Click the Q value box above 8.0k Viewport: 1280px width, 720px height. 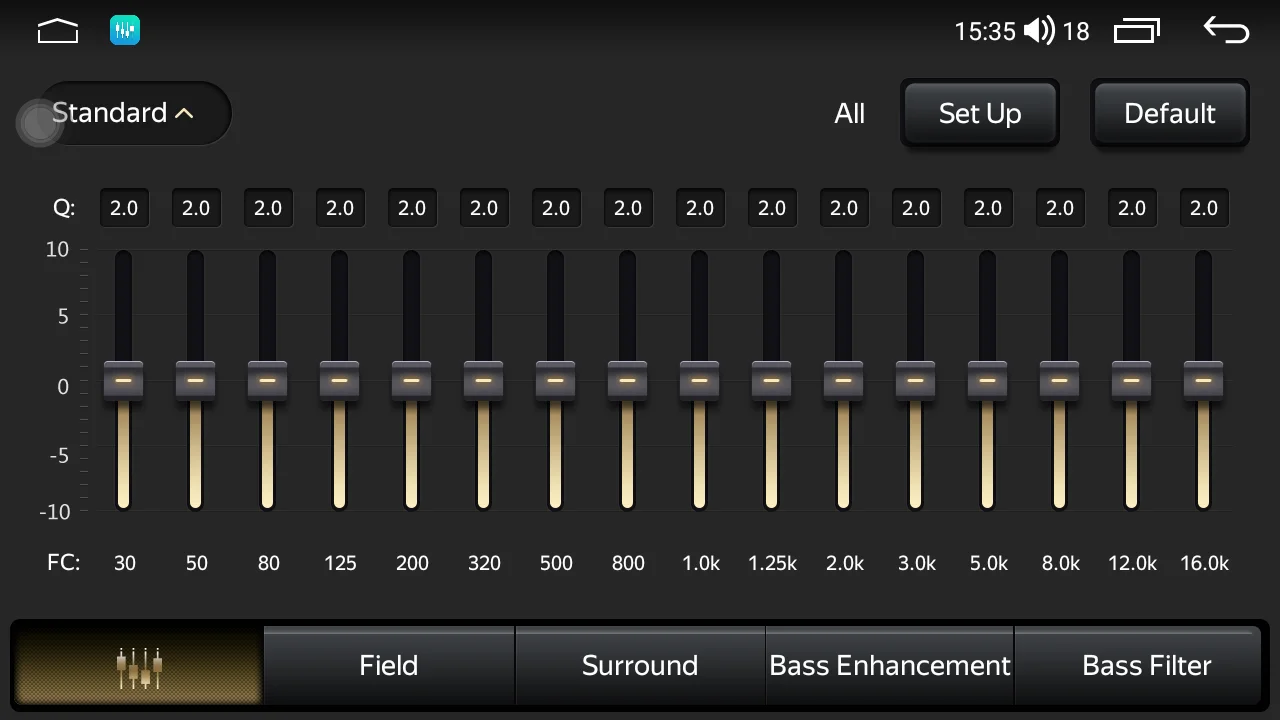pos(1060,208)
